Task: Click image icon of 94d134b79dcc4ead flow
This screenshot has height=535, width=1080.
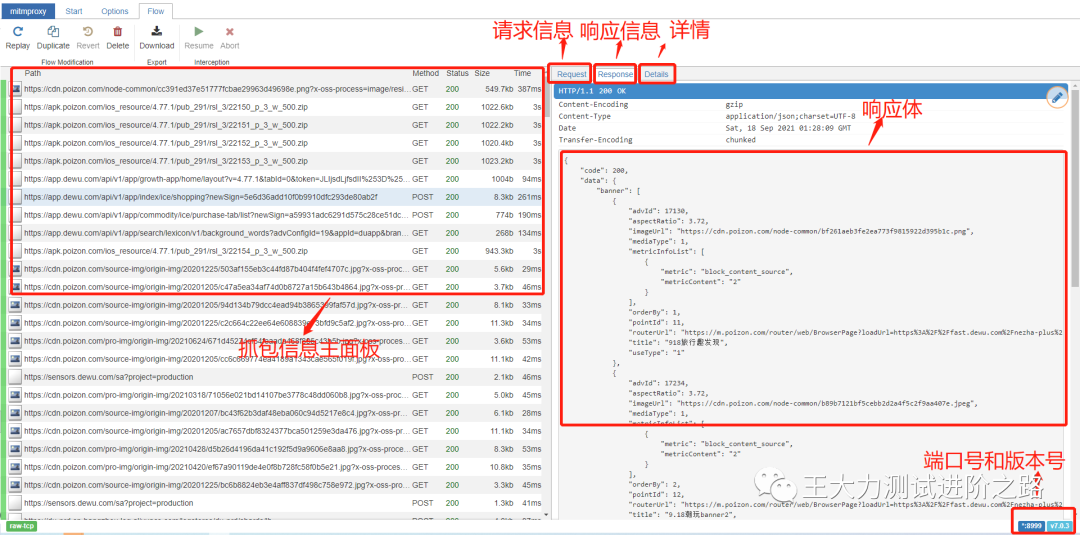Action: [16, 304]
